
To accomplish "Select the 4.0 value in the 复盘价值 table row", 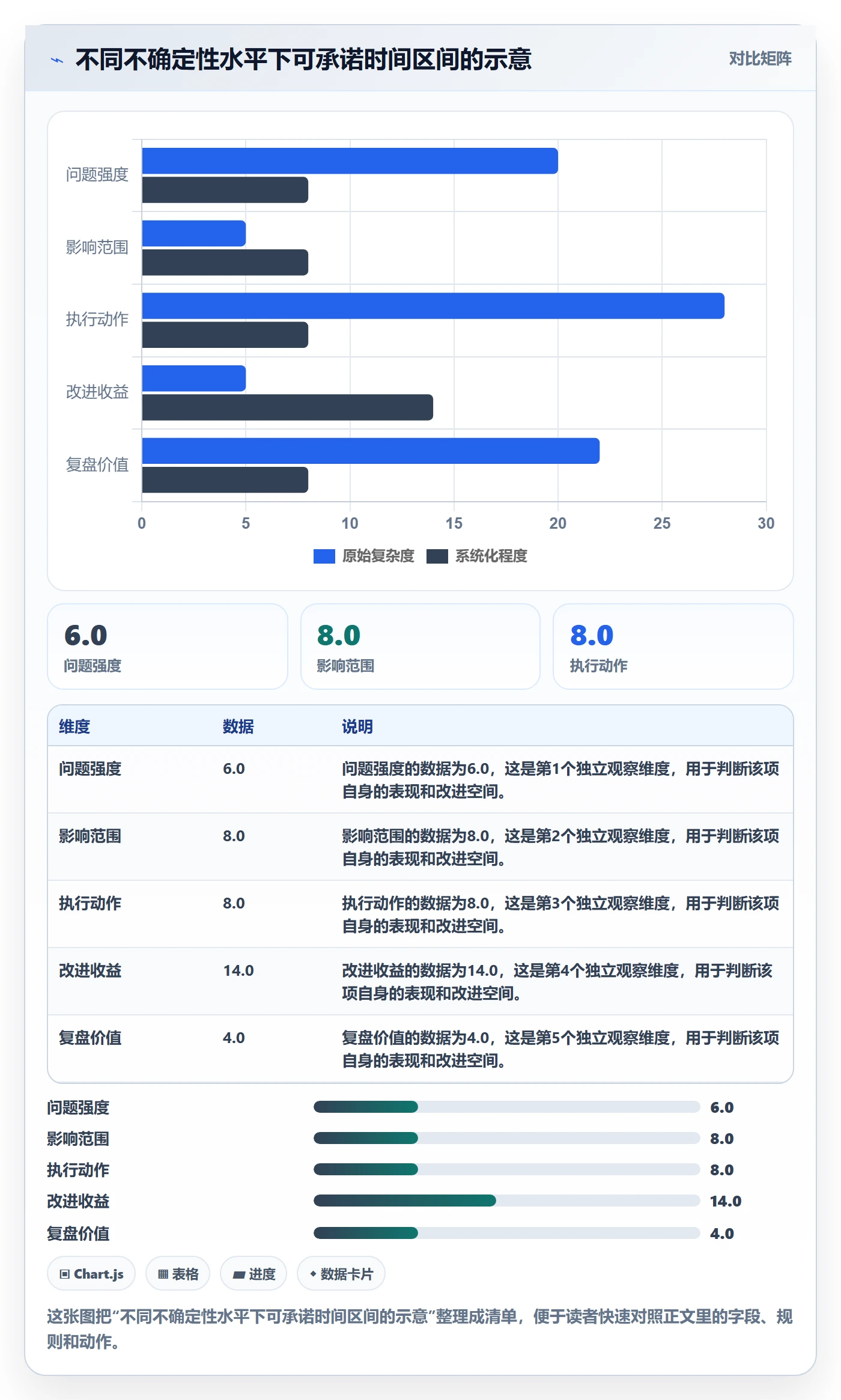I will tap(234, 1038).
